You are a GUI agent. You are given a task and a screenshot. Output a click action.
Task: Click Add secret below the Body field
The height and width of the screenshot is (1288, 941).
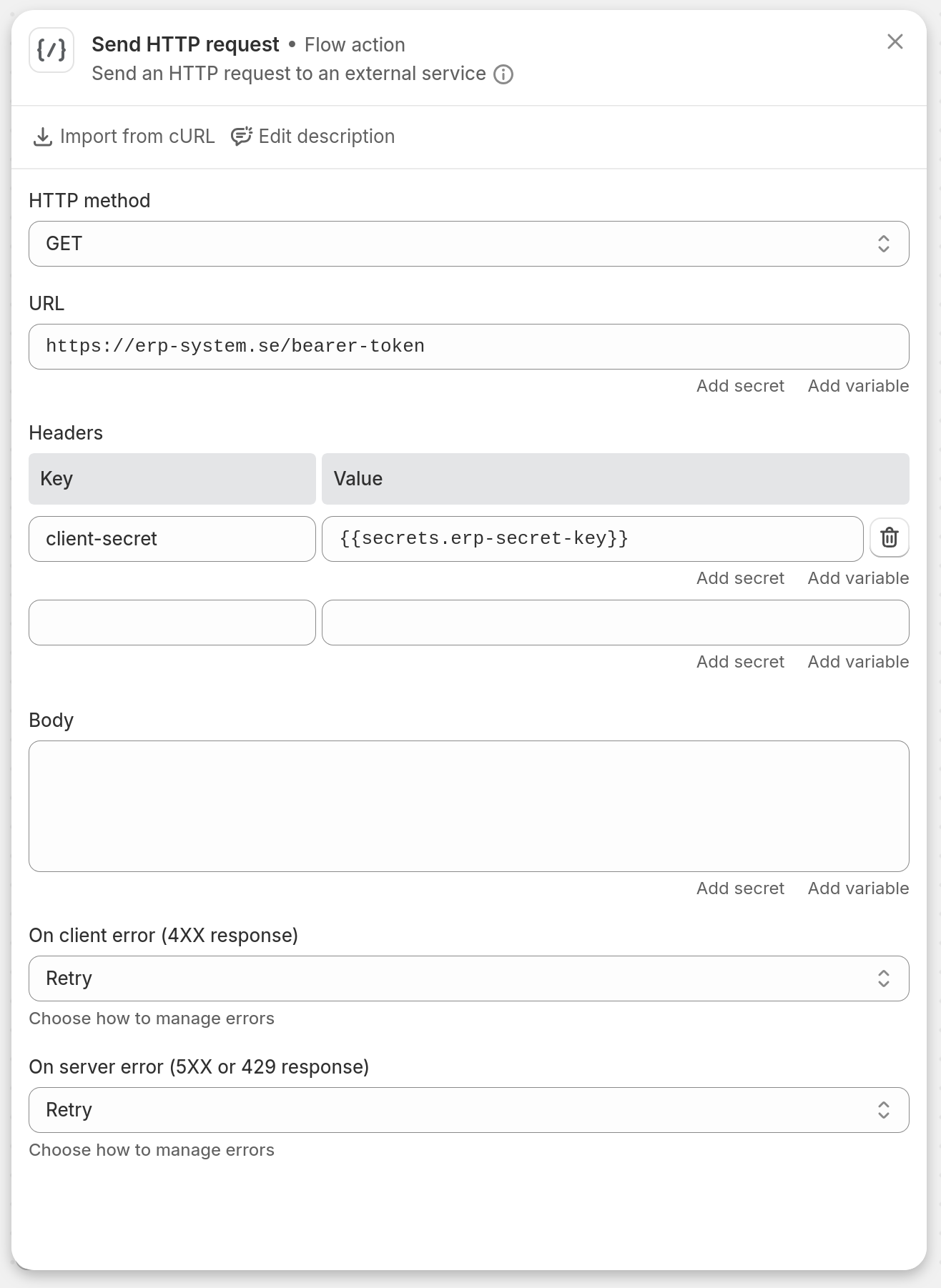click(x=740, y=888)
